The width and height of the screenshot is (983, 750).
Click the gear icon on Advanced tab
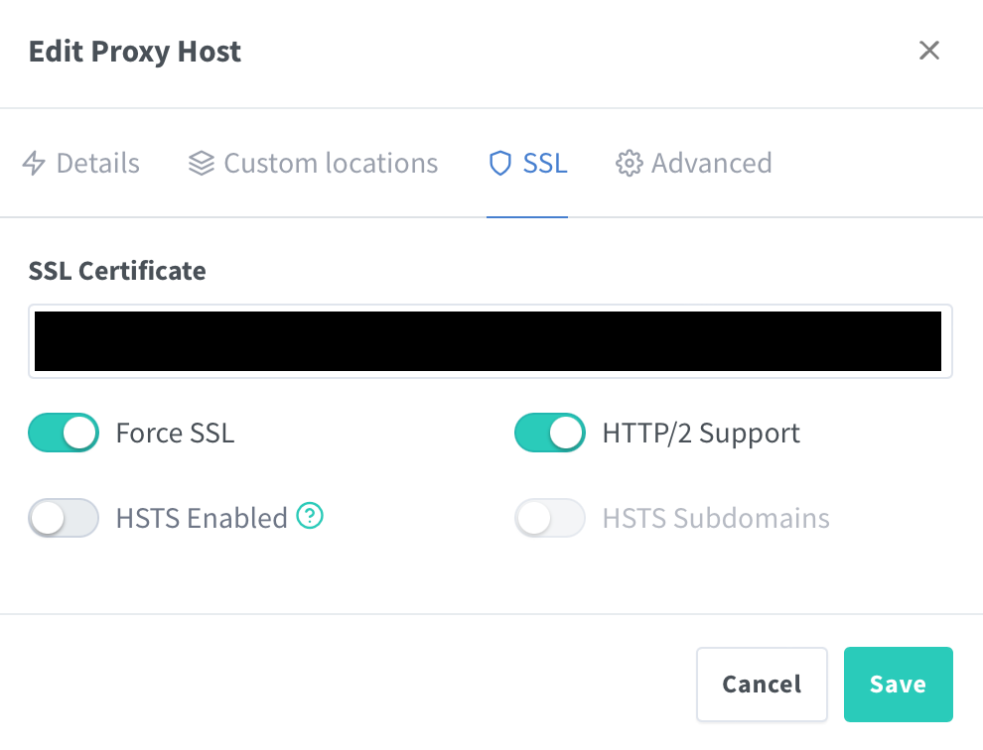(x=629, y=163)
